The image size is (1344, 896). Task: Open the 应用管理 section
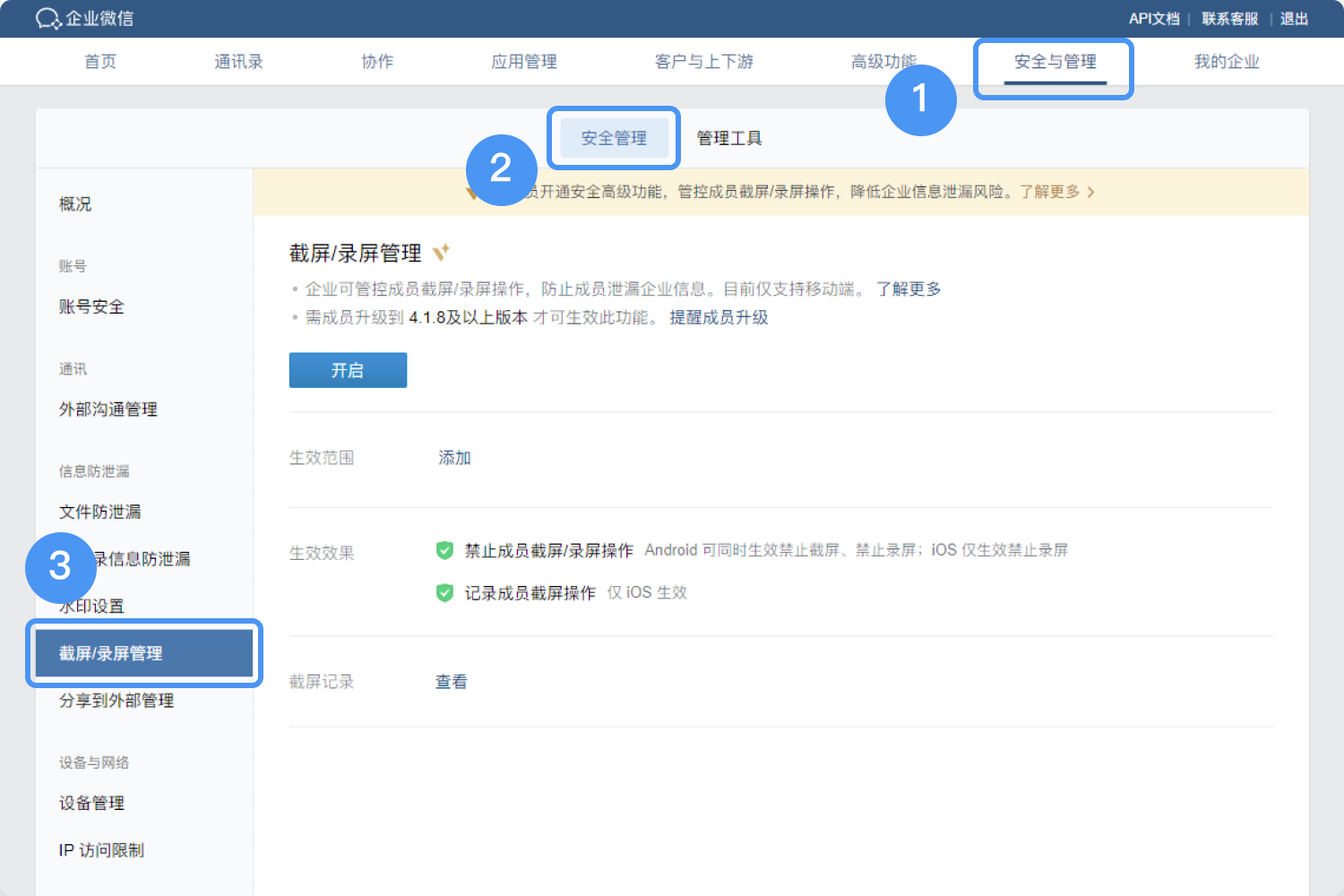tap(523, 62)
